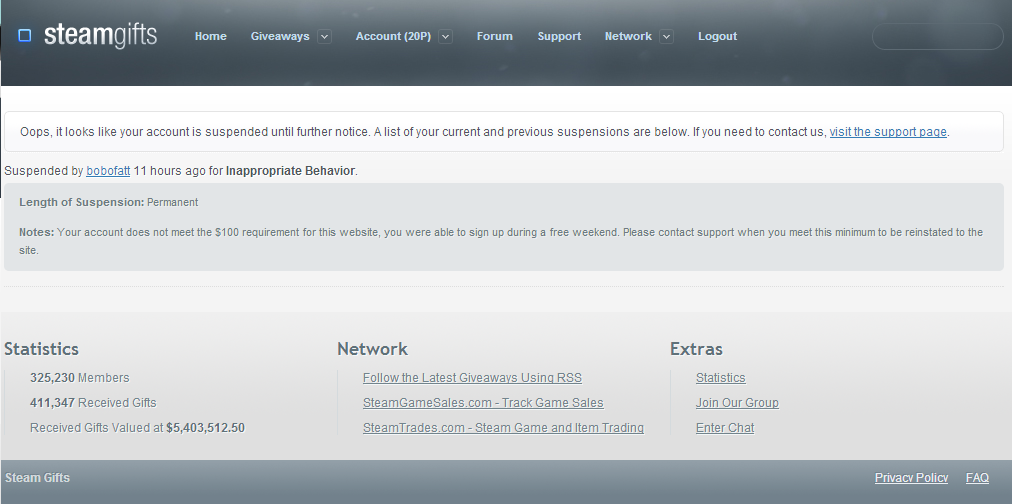Click the 'Statistics' section heading
The height and width of the screenshot is (504, 1012).
coord(41,348)
